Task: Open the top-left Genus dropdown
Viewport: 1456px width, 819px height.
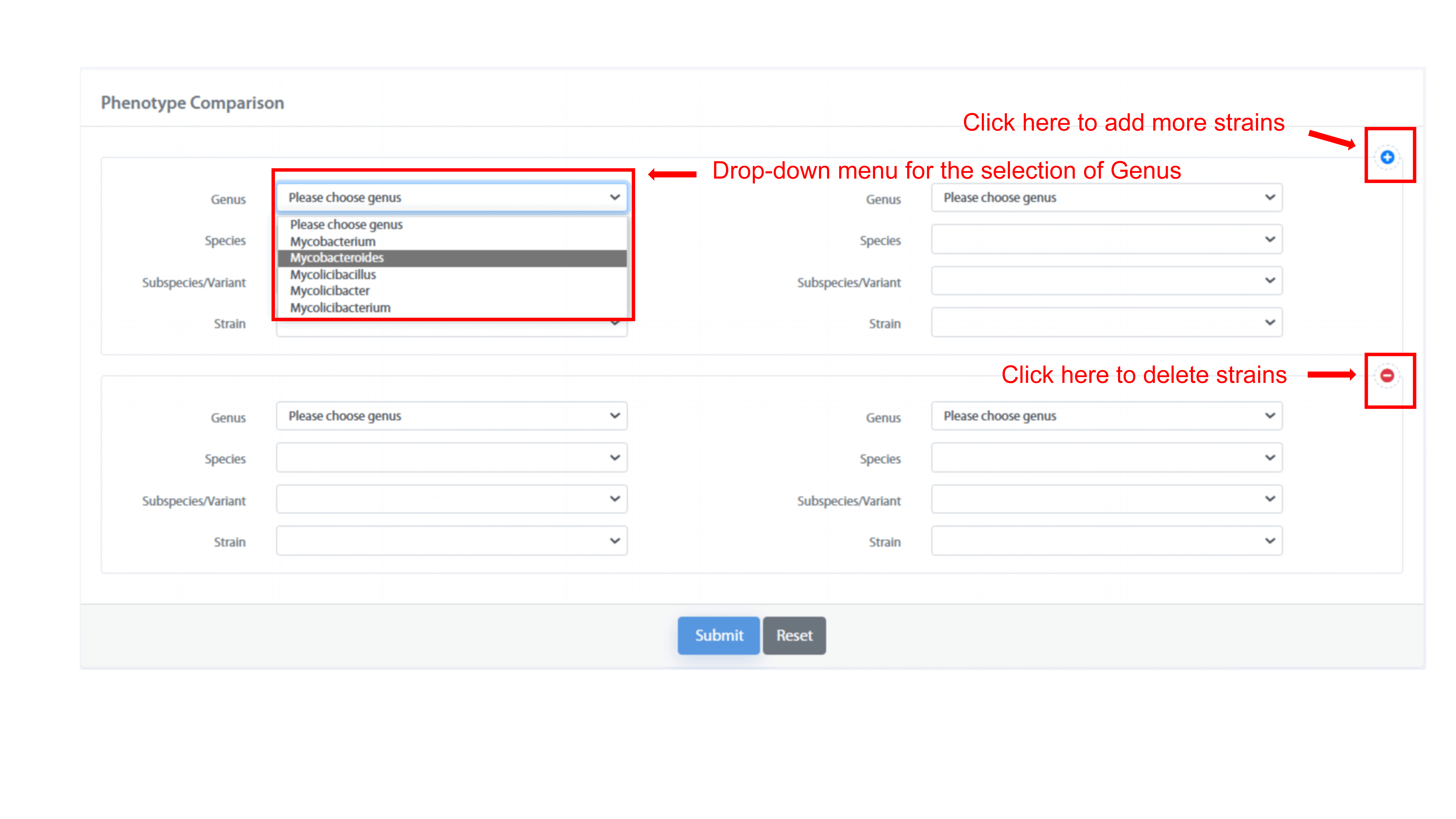Action: tap(452, 197)
